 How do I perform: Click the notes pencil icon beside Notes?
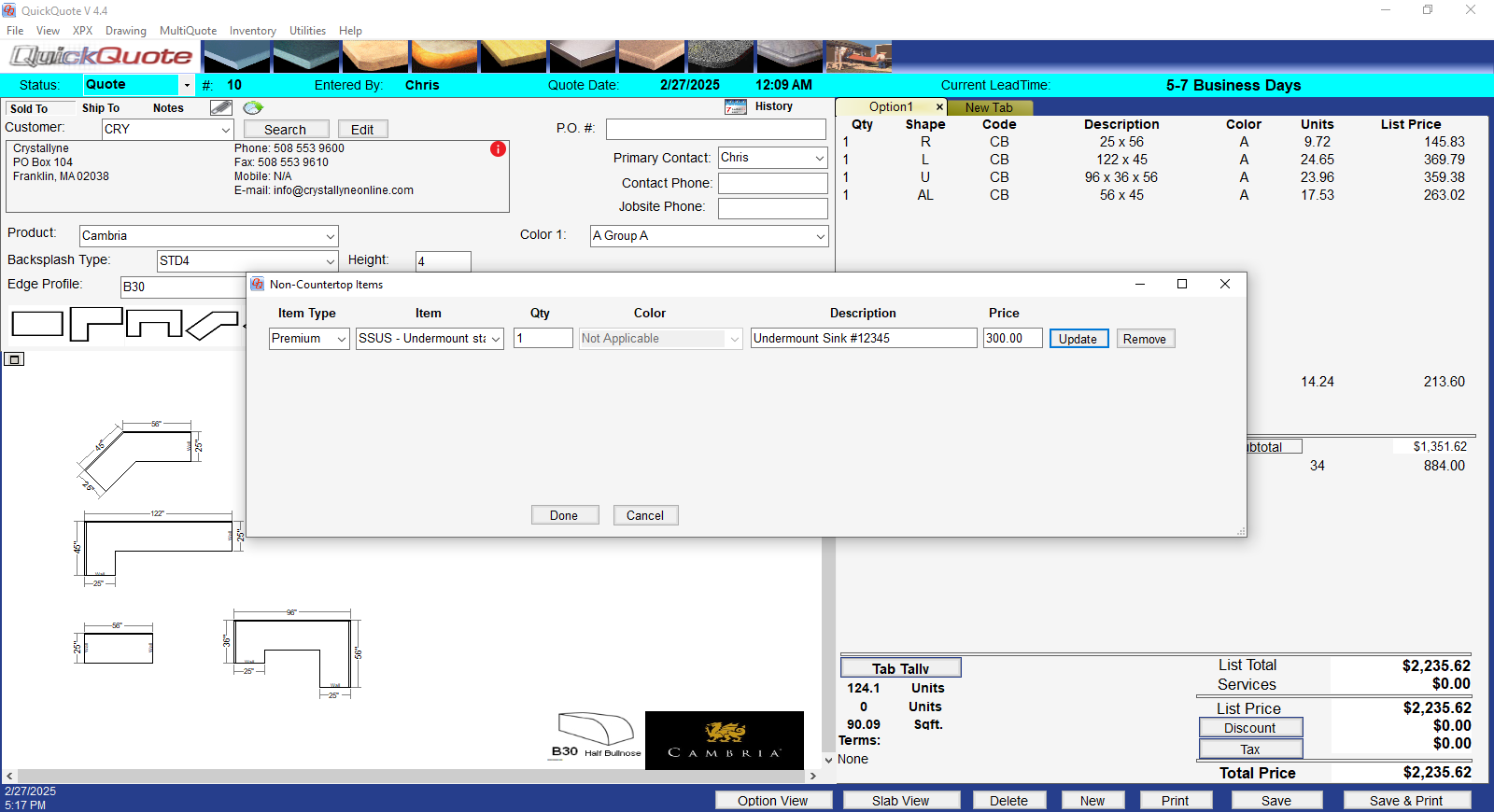coord(220,107)
